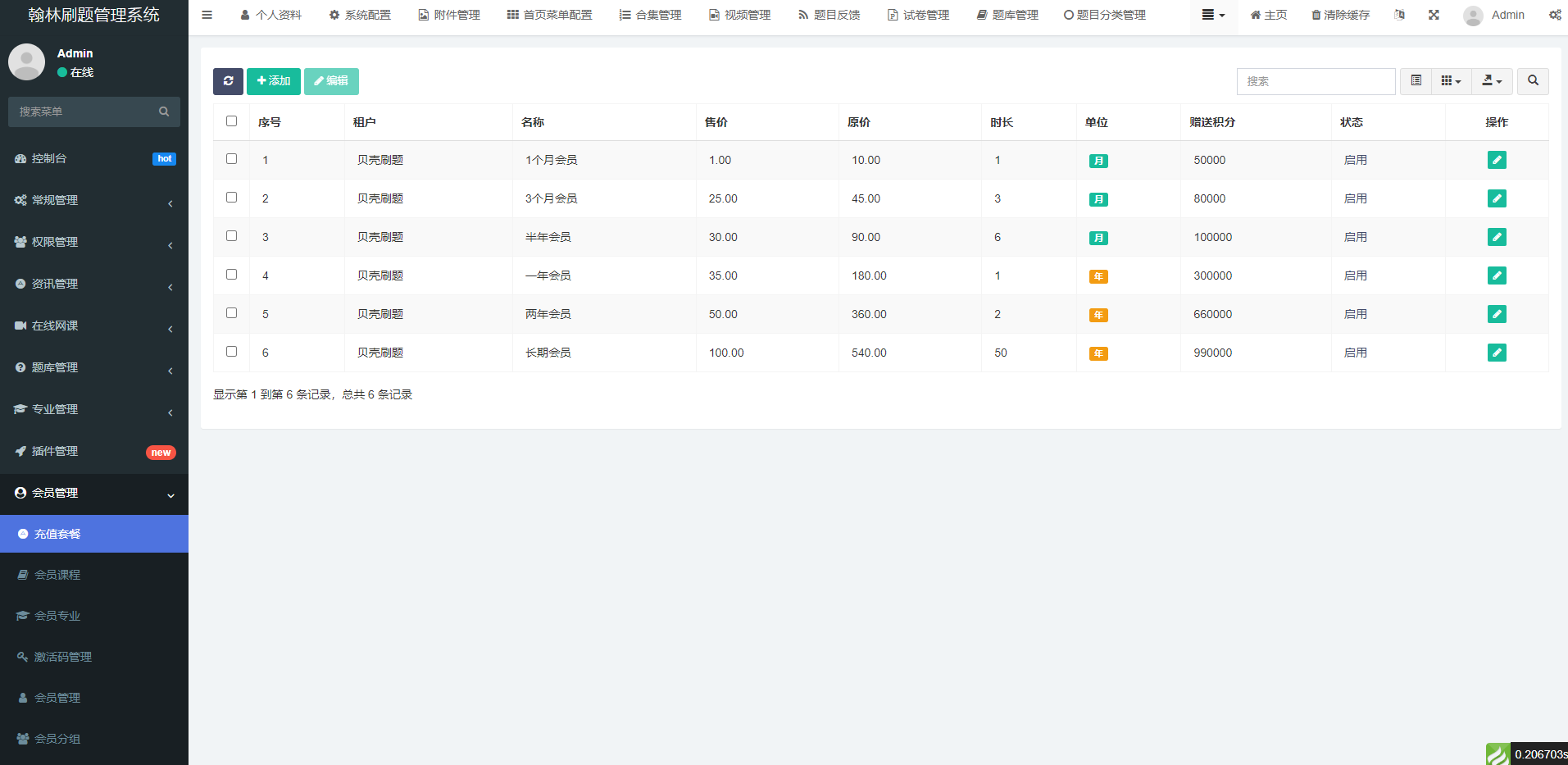The image size is (1568, 765).
Task: Click the 清除缓存 link in header
Action: [x=1340, y=15]
